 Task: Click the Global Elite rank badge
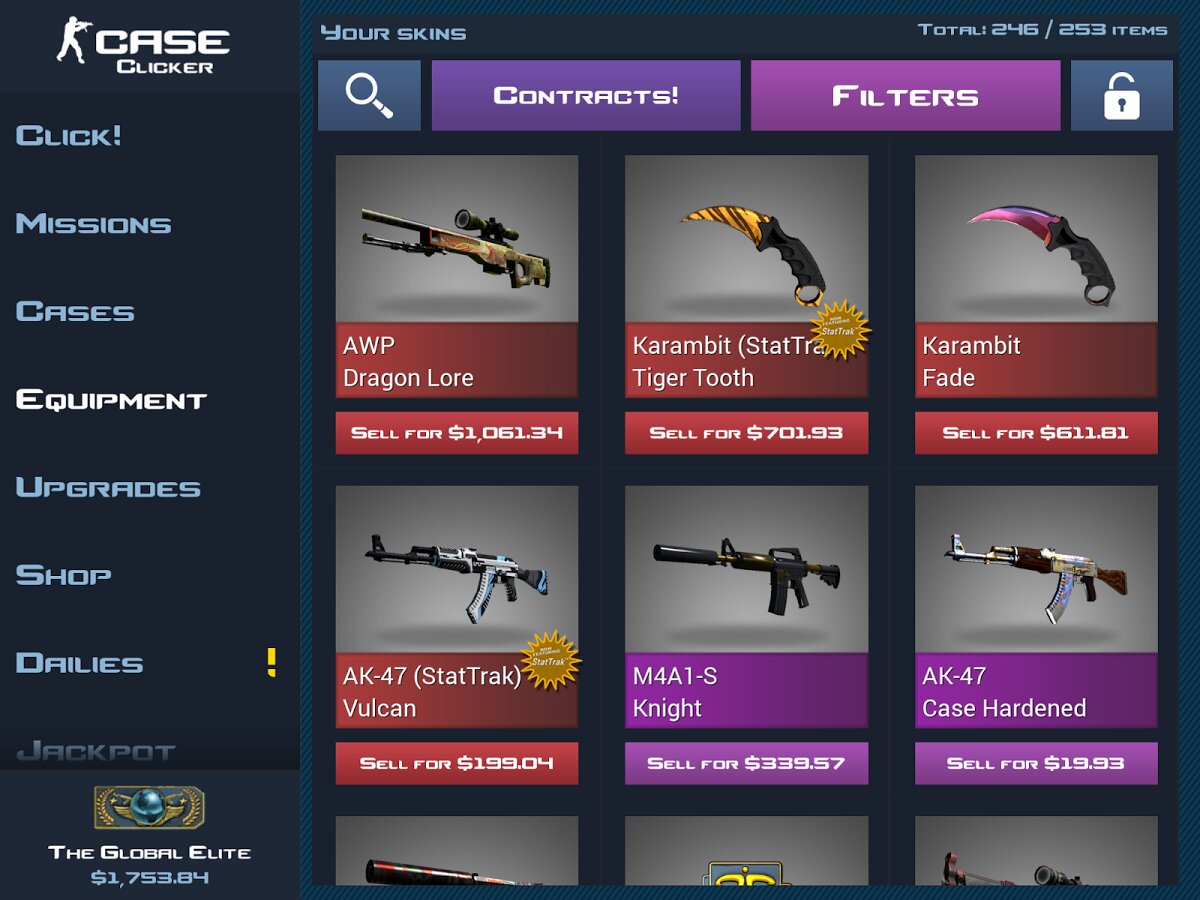click(x=149, y=808)
